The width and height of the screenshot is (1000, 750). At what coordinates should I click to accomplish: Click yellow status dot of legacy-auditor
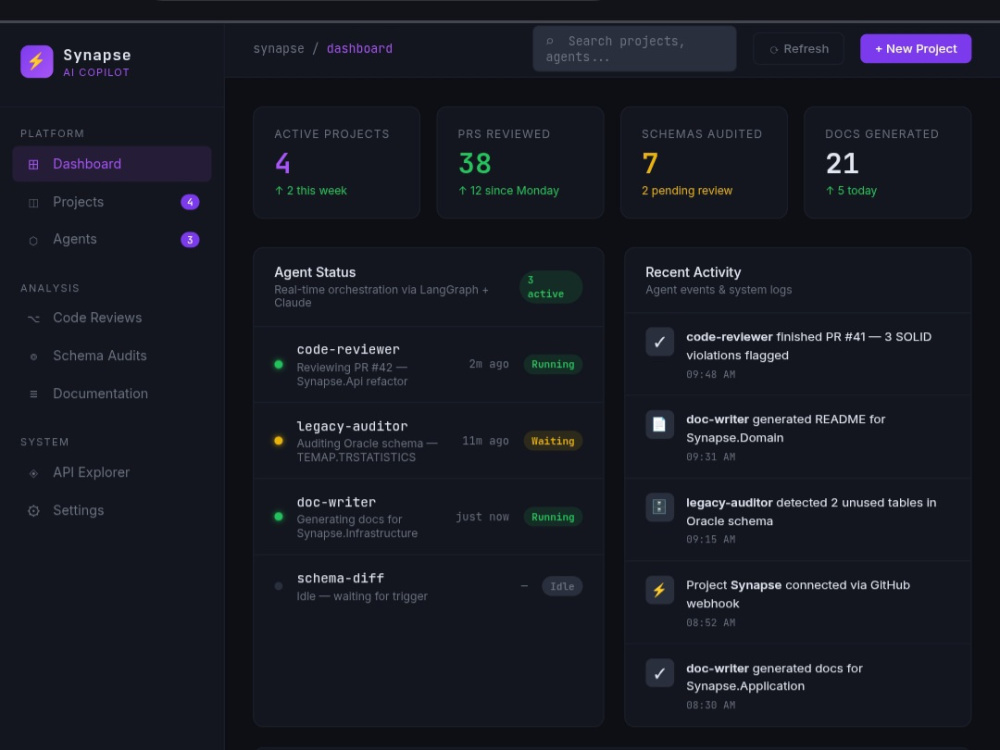pos(279,441)
